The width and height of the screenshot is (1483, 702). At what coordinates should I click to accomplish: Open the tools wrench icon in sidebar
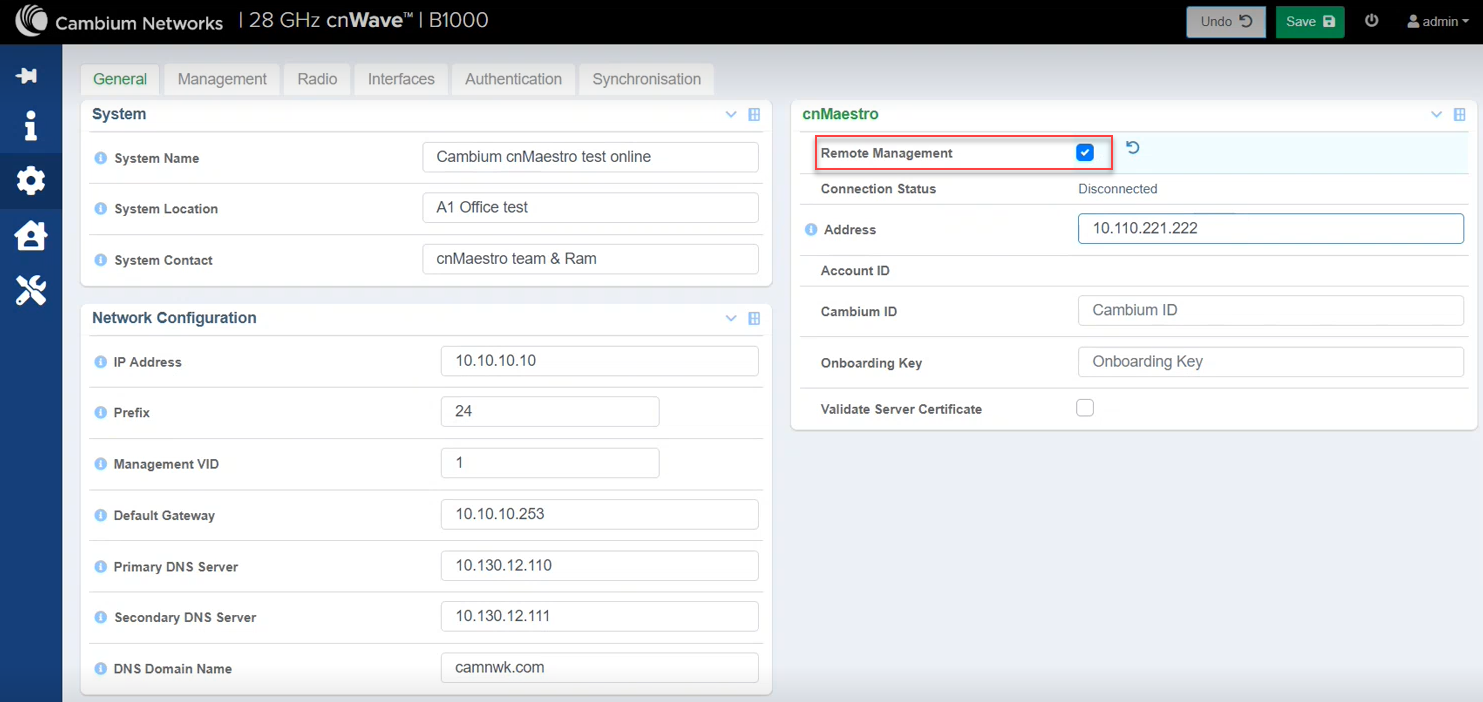(x=31, y=290)
